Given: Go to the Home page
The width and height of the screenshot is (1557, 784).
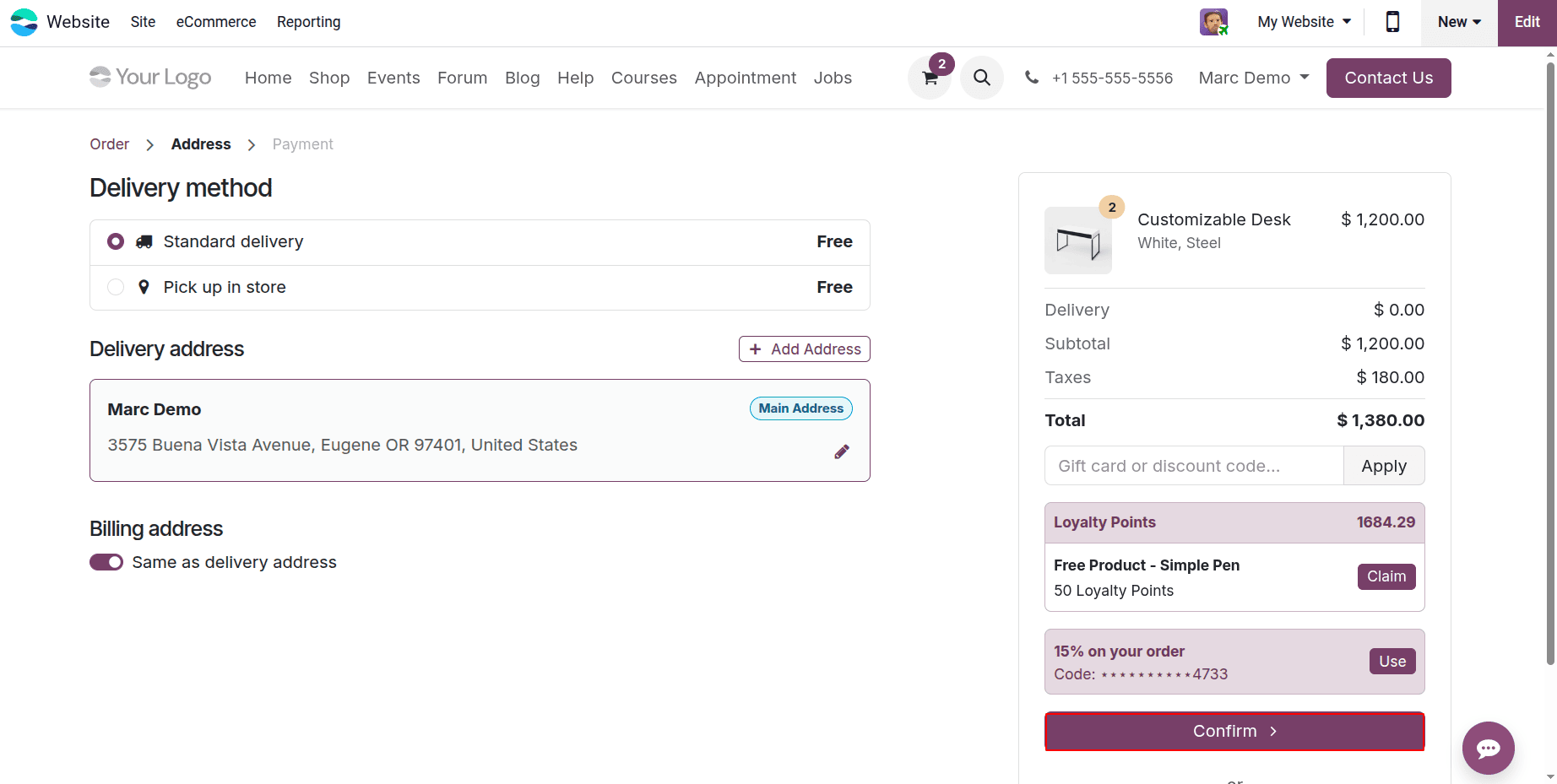Looking at the screenshot, I should (269, 78).
